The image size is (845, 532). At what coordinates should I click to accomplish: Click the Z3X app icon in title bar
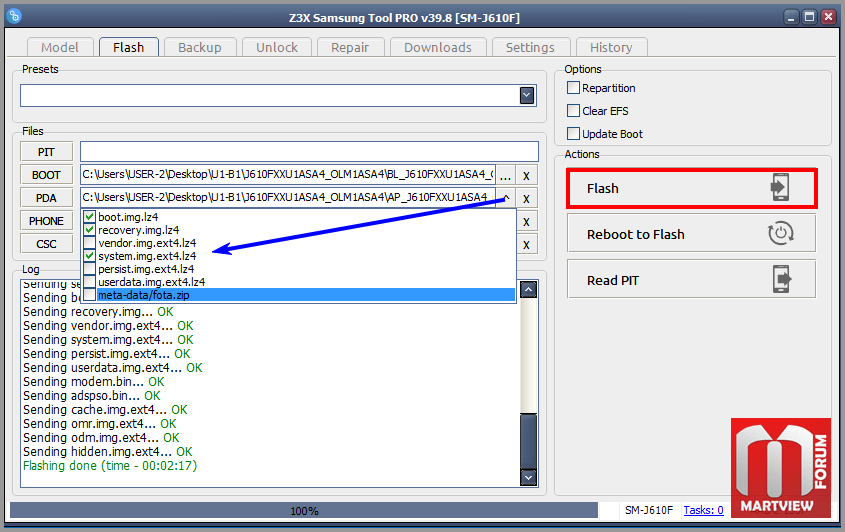[15, 17]
